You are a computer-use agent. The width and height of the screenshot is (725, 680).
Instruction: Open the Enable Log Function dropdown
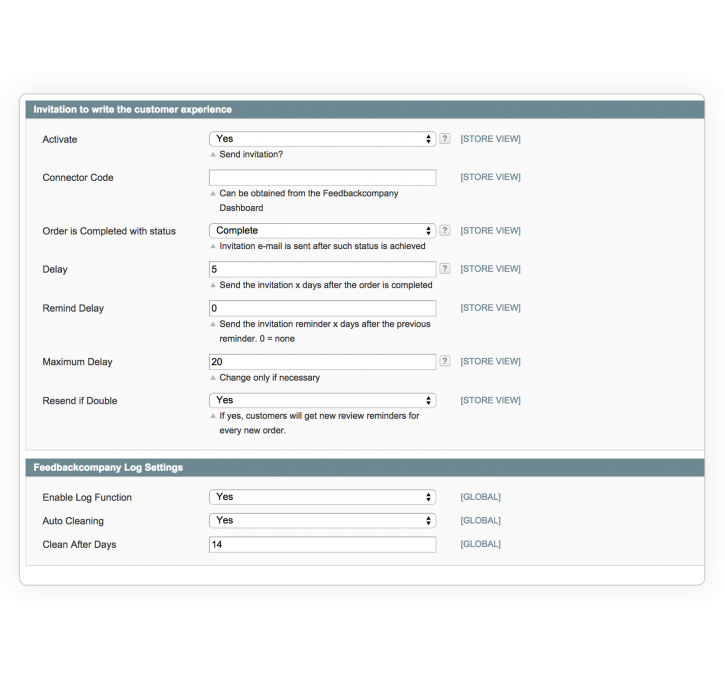pyautogui.click(x=322, y=496)
